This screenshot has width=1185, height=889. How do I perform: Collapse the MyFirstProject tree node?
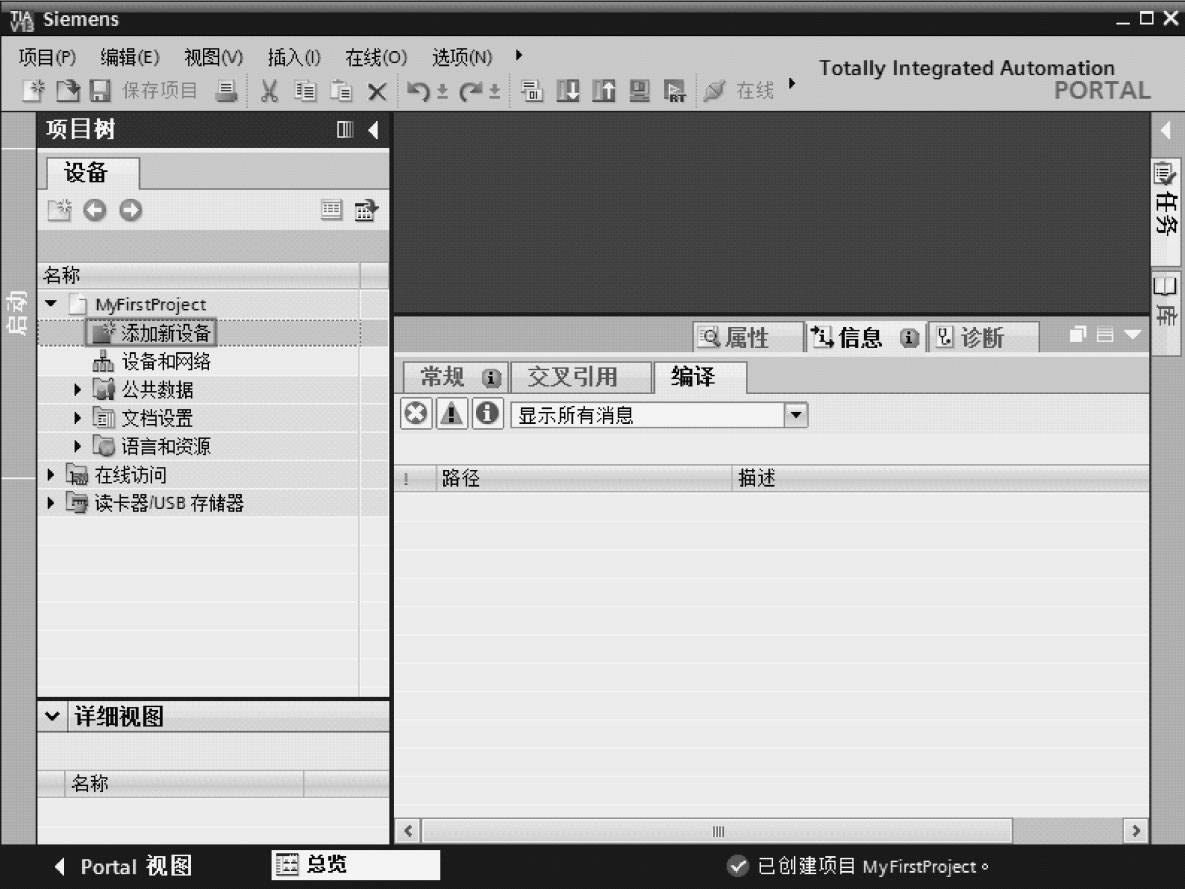pyautogui.click(x=51, y=304)
